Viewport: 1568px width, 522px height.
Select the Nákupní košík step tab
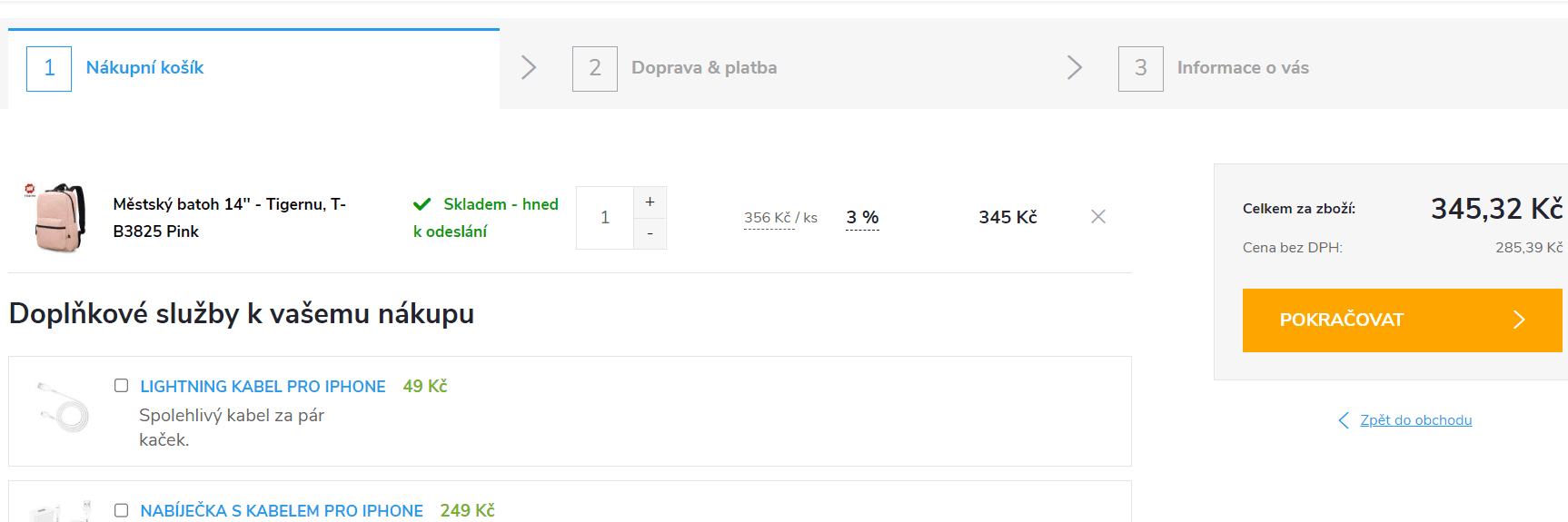[x=253, y=68]
